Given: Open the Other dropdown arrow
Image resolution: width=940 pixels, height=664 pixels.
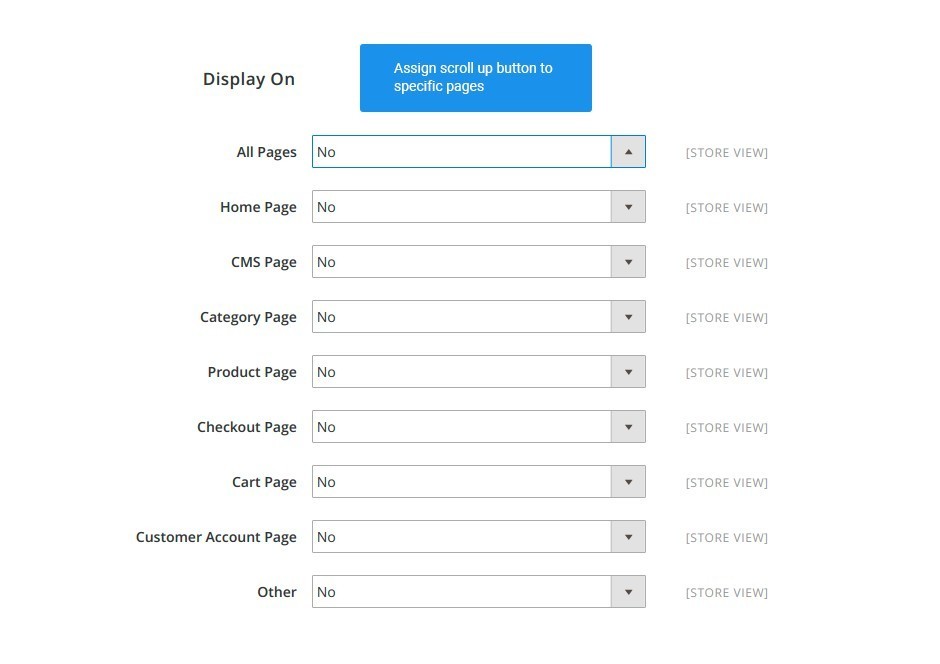Looking at the screenshot, I should tap(628, 592).
